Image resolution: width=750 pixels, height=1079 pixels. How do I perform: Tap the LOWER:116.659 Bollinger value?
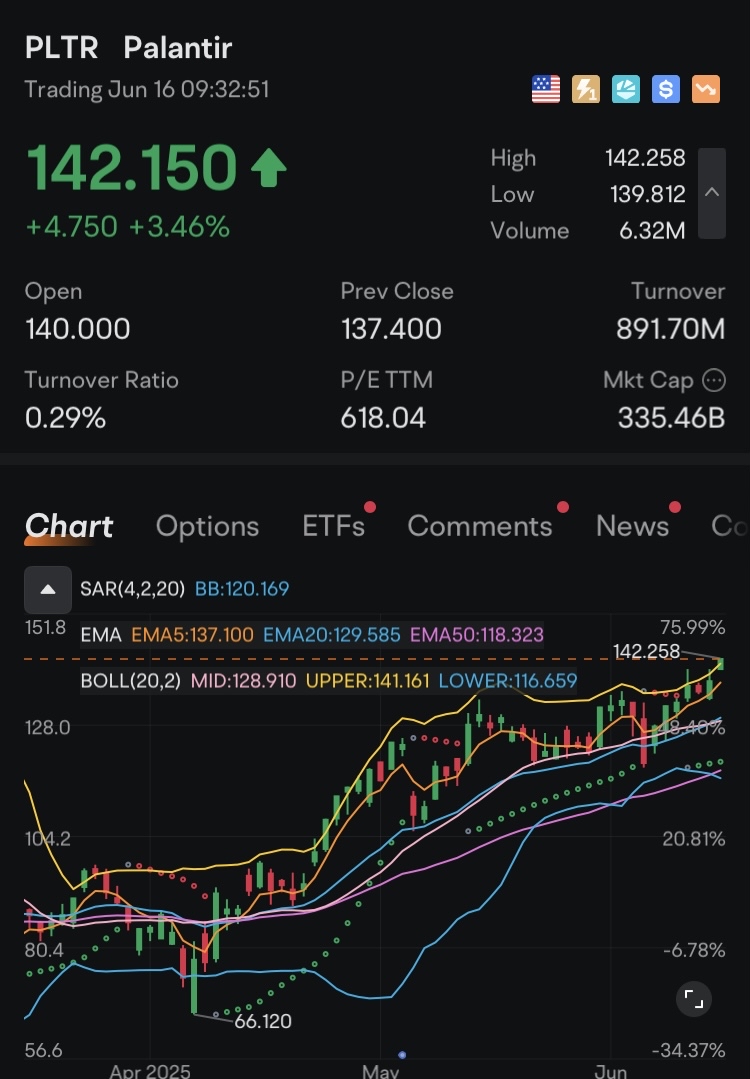pos(508,681)
